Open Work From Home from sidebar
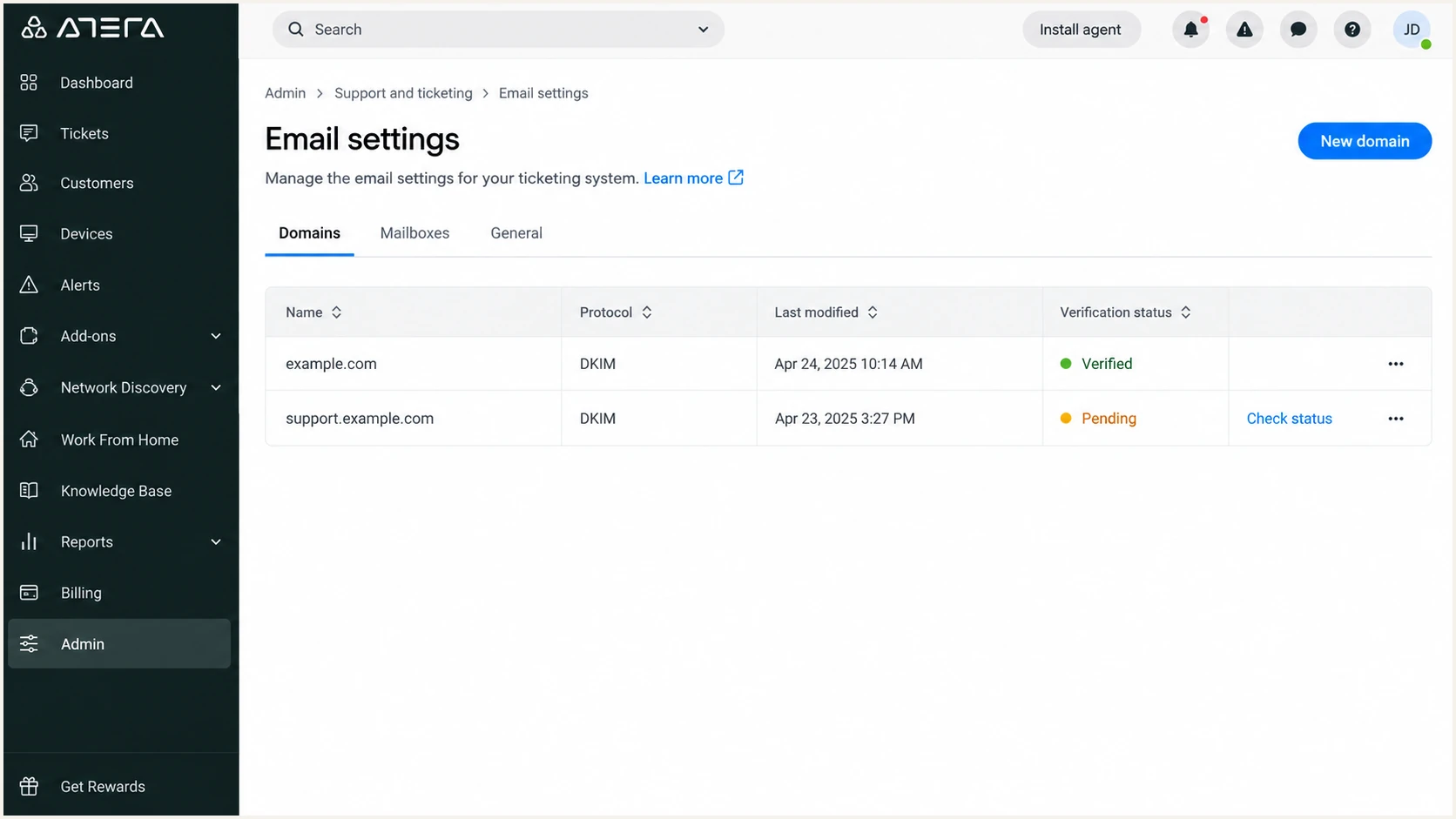1456x819 pixels. pyautogui.click(x=119, y=440)
